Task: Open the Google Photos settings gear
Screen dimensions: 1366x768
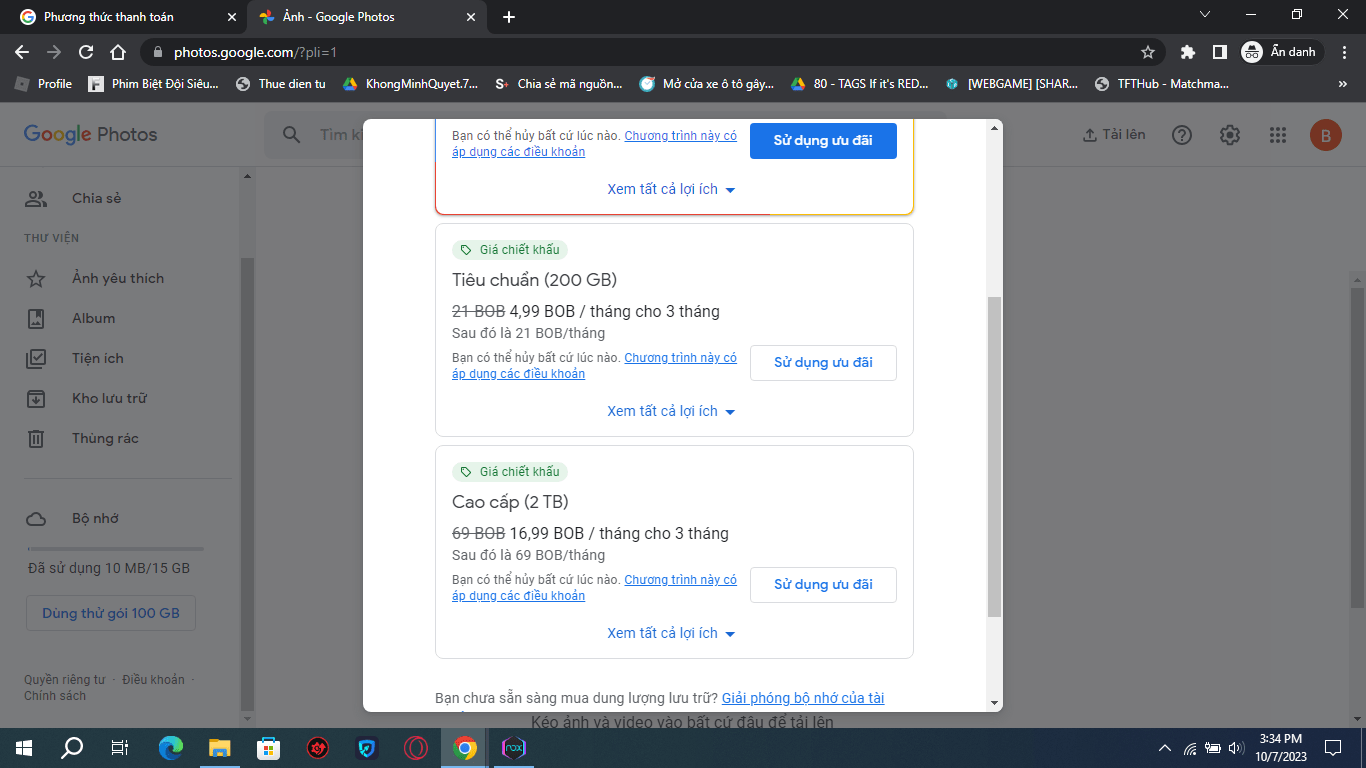Action: coord(1230,135)
